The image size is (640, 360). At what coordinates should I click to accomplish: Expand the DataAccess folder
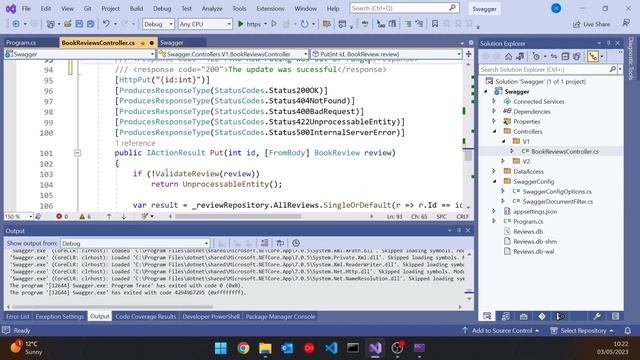[494, 171]
